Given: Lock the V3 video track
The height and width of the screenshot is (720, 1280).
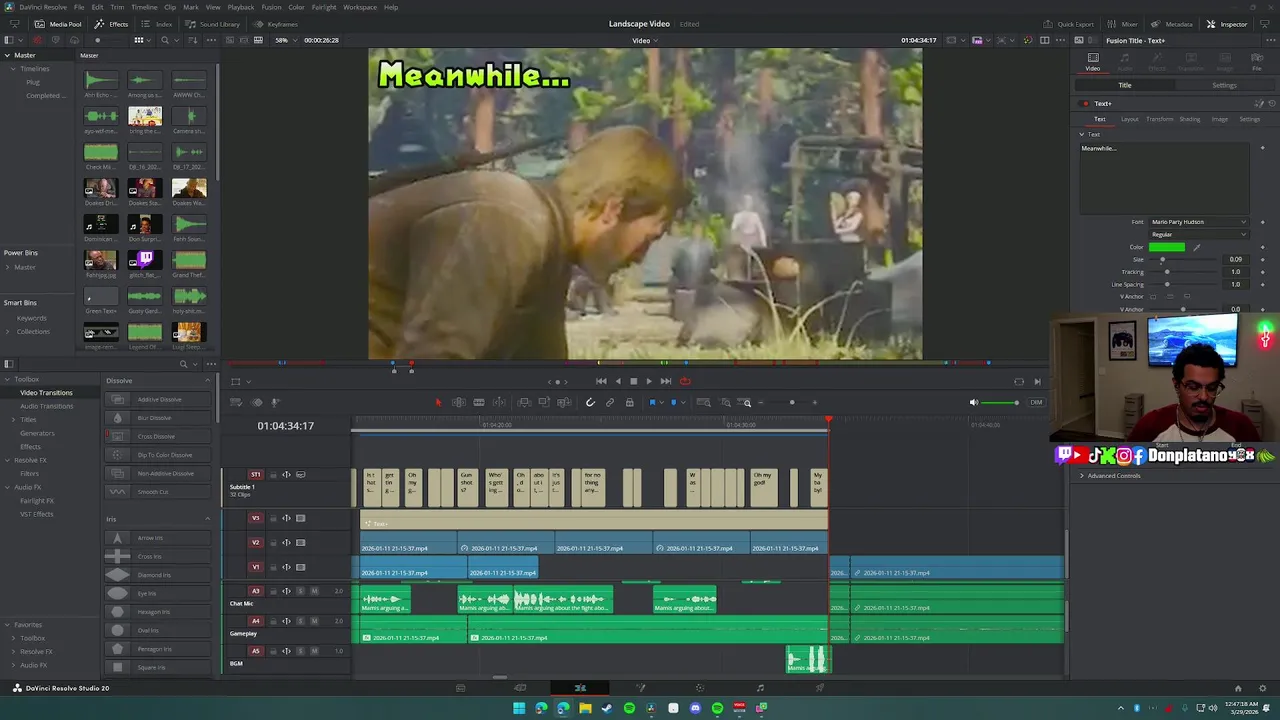Looking at the screenshot, I should [273, 518].
